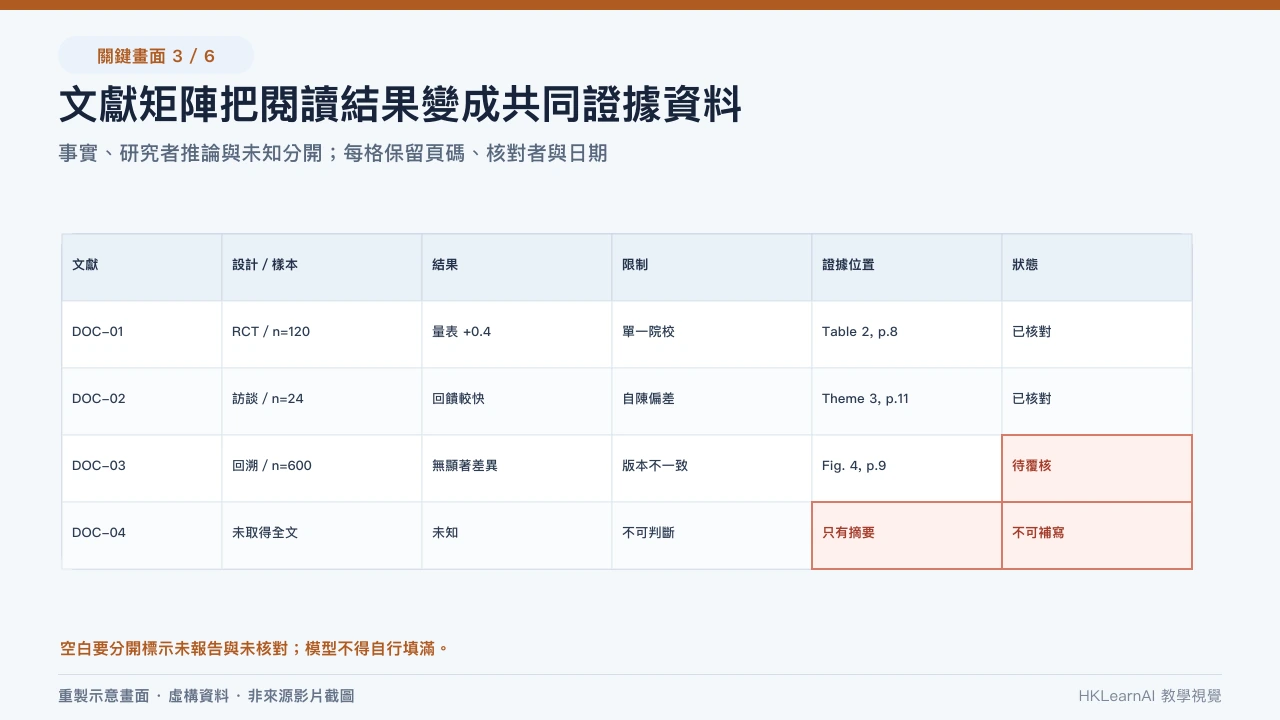Select the 回饋較快 cell

pos(517,399)
